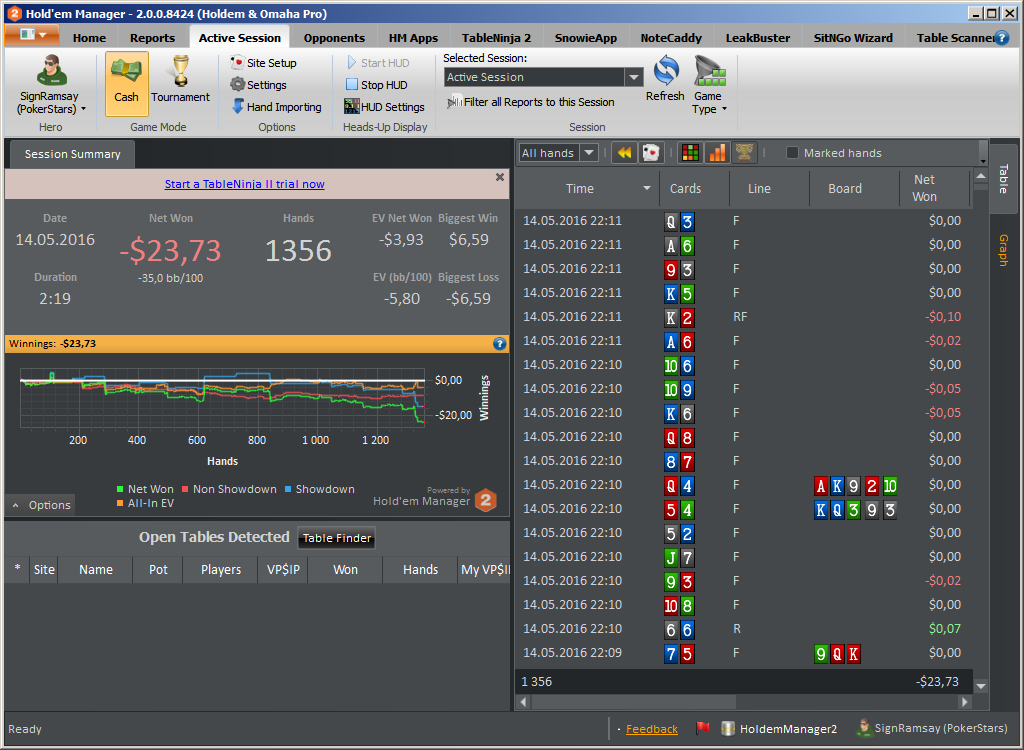Screen dimensions: 1024x750
Task: Click the Line column header
Action: tap(769, 188)
